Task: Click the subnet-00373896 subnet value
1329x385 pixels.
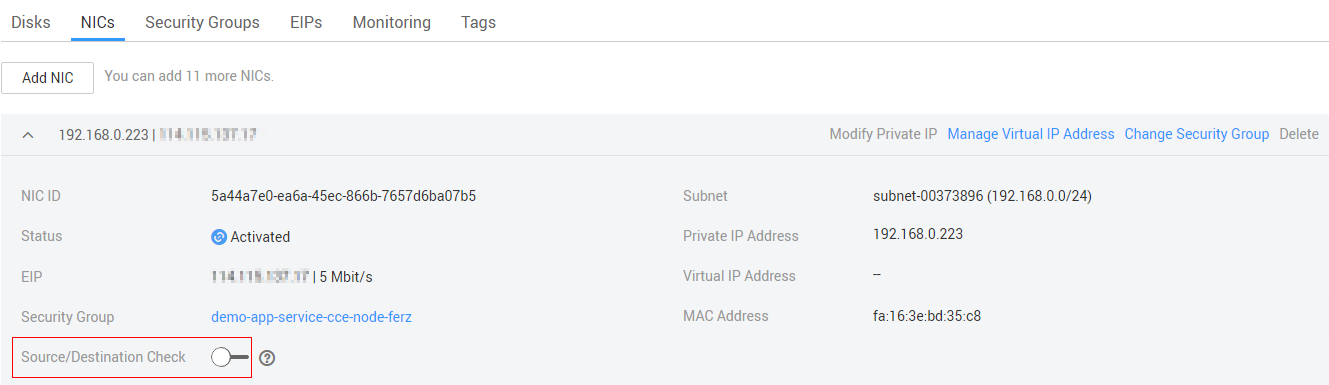Action: coord(982,196)
